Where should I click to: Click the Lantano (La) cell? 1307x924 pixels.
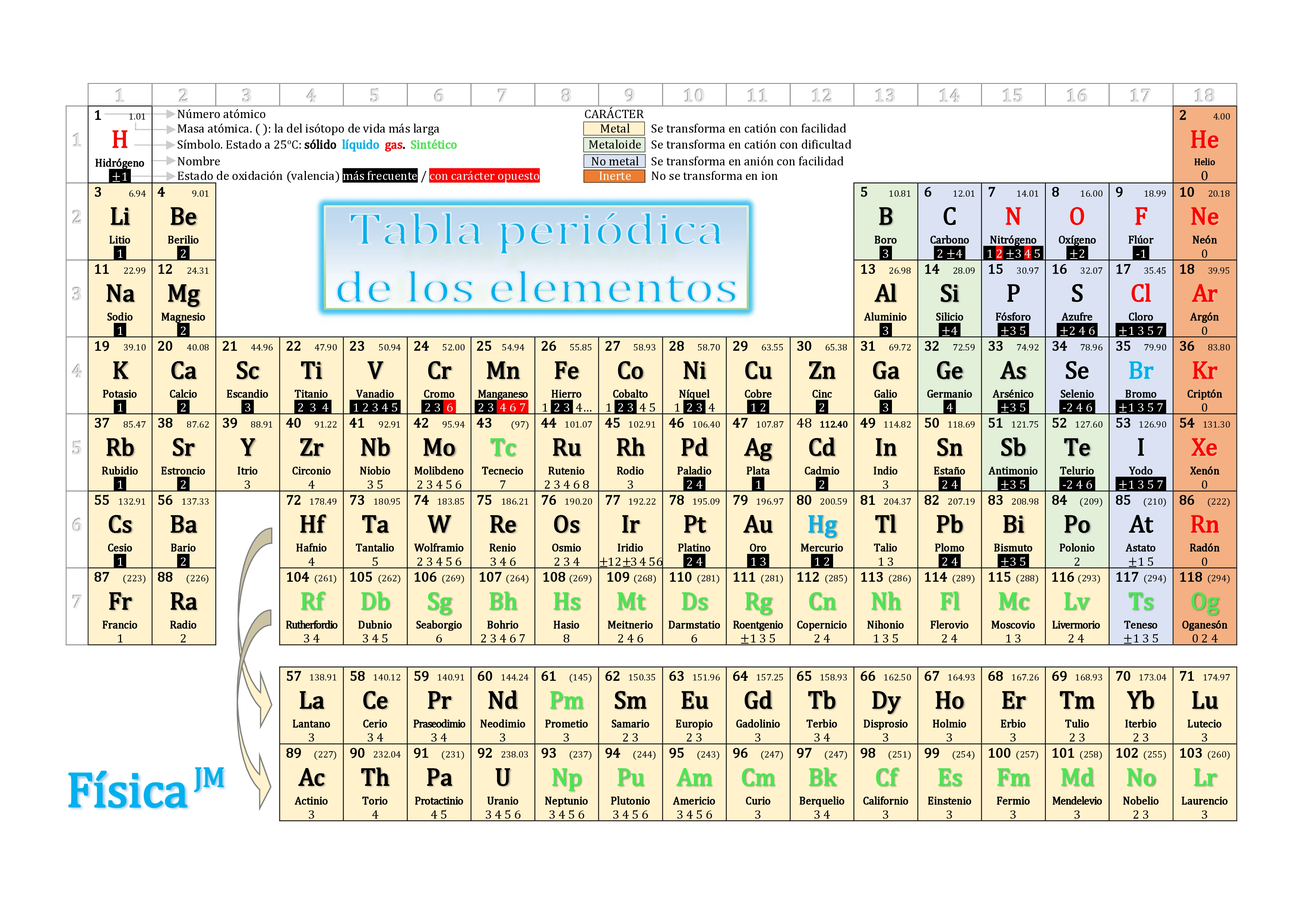point(311,705)
